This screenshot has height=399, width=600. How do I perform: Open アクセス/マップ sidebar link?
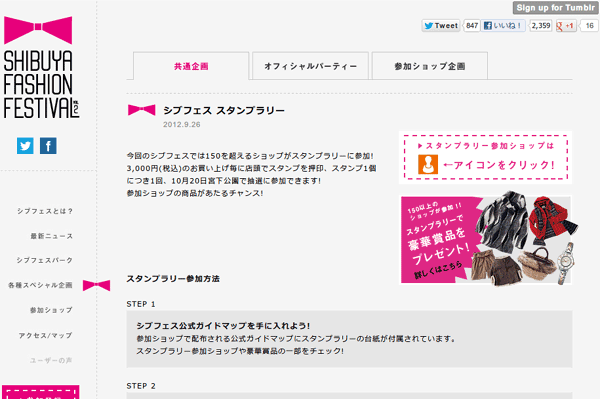tap(46, 335)
